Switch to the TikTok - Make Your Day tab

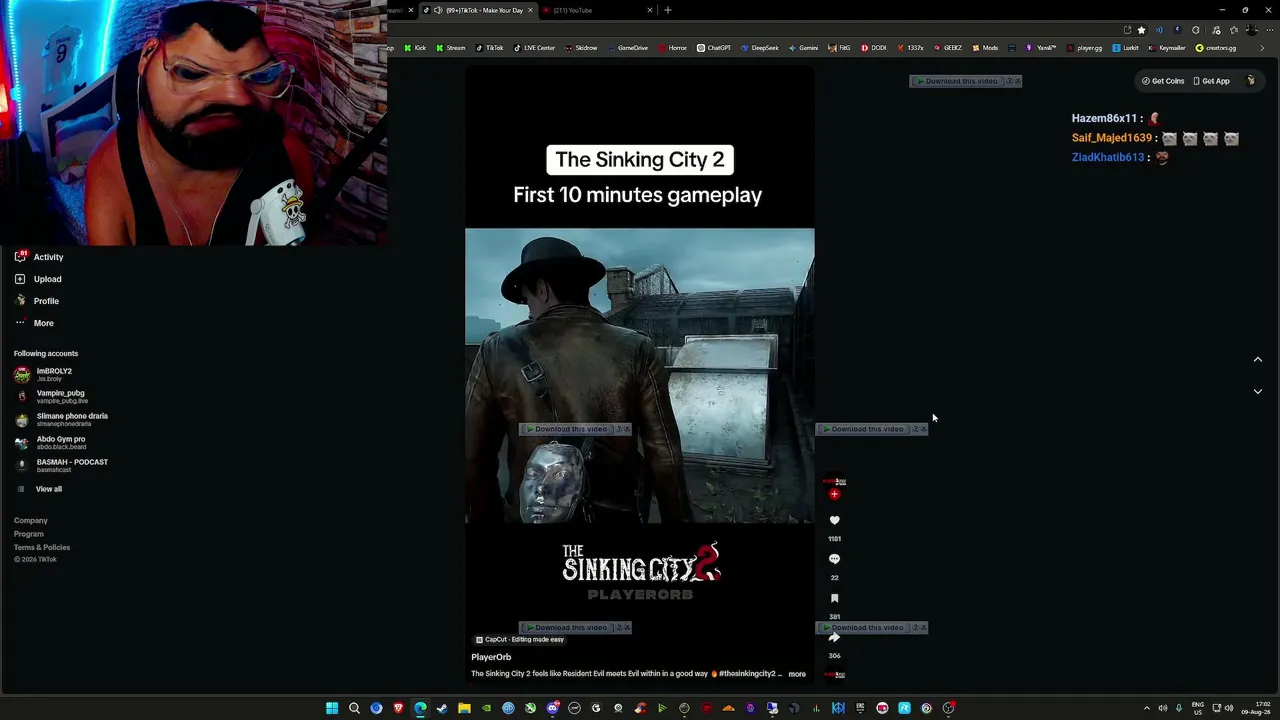[x=477, y=10]
